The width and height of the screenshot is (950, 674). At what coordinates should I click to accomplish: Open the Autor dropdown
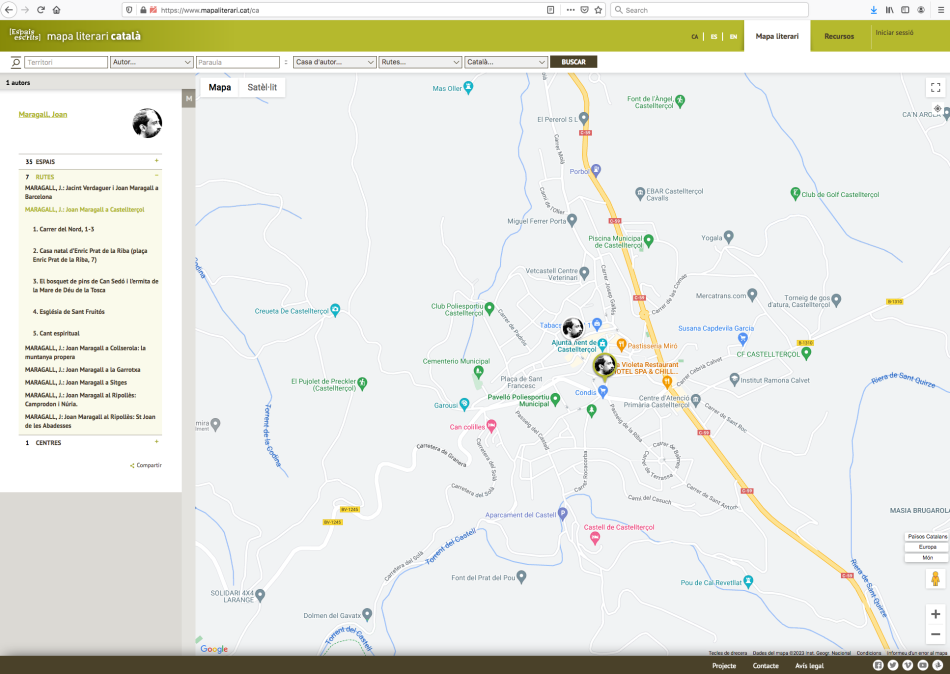pyautogui.click(x=151, y=62)
